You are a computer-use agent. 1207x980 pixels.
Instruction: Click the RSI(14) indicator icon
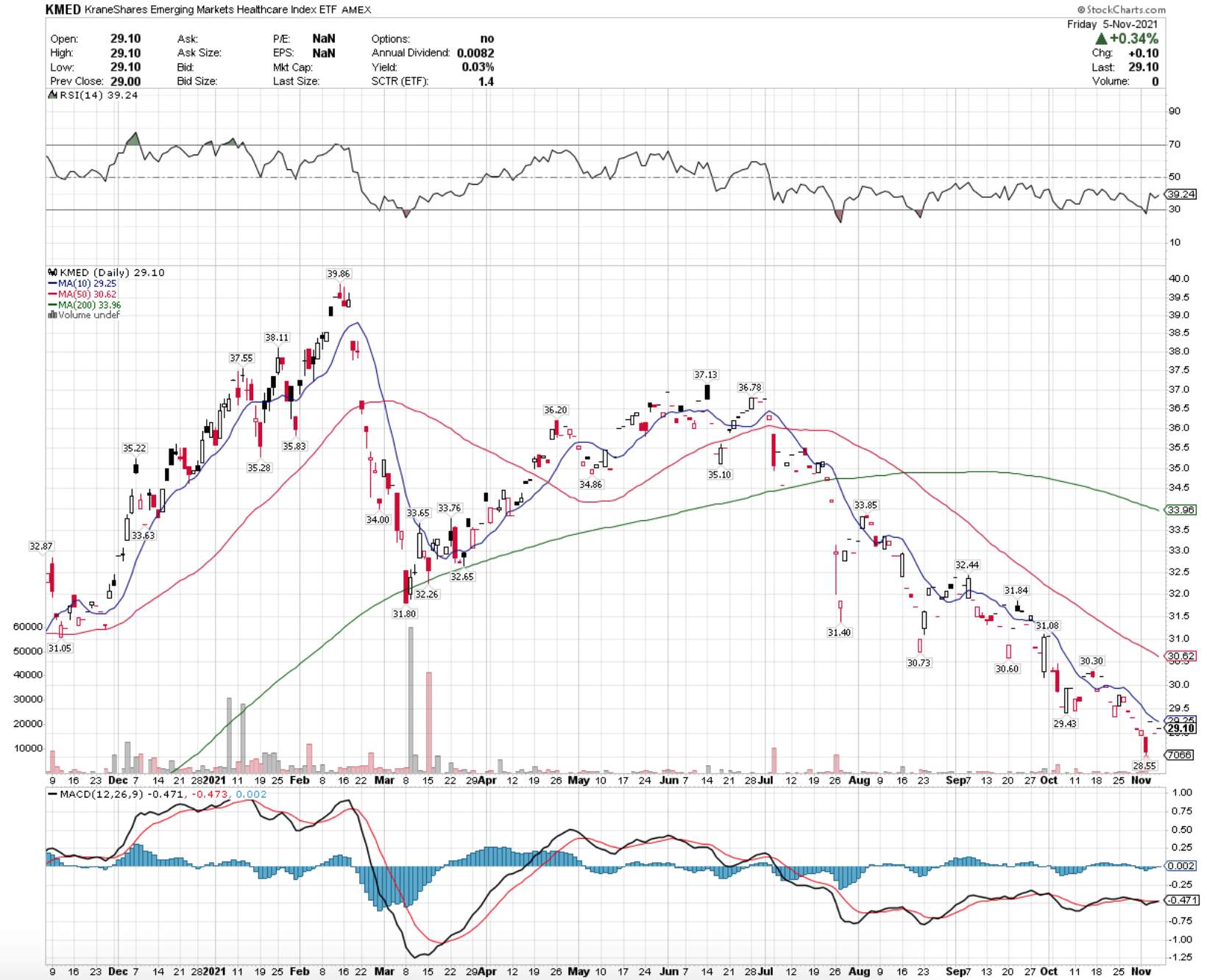click(x=52, y=95)
